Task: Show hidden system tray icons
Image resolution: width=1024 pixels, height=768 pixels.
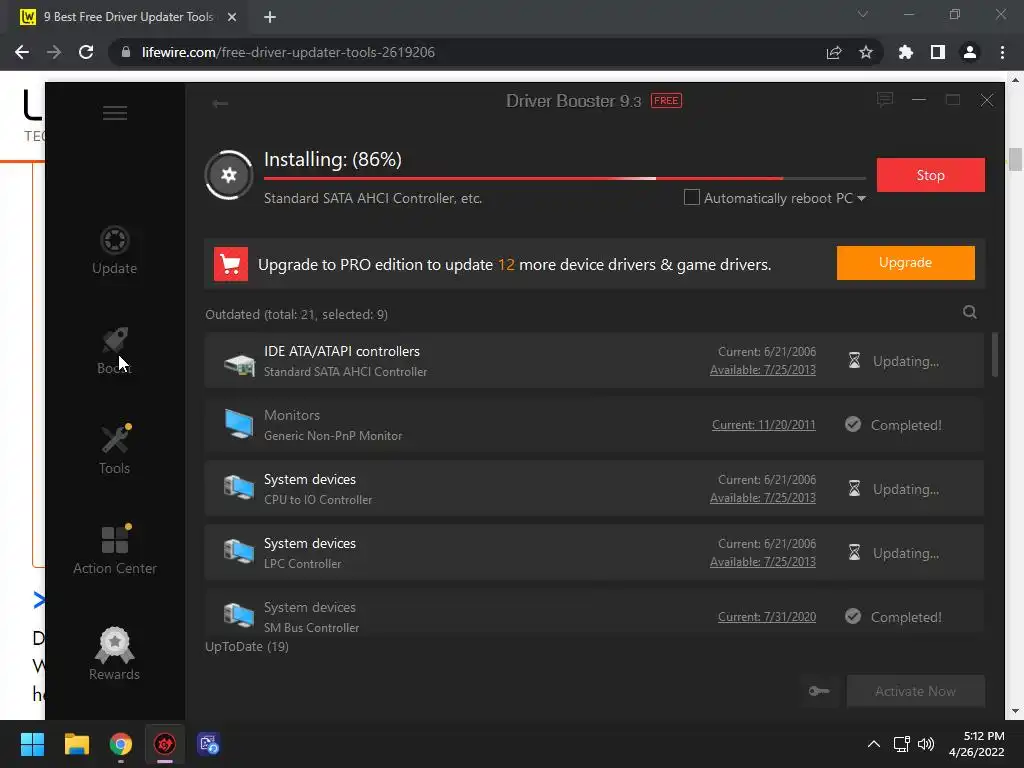Action: pos(873,744)
